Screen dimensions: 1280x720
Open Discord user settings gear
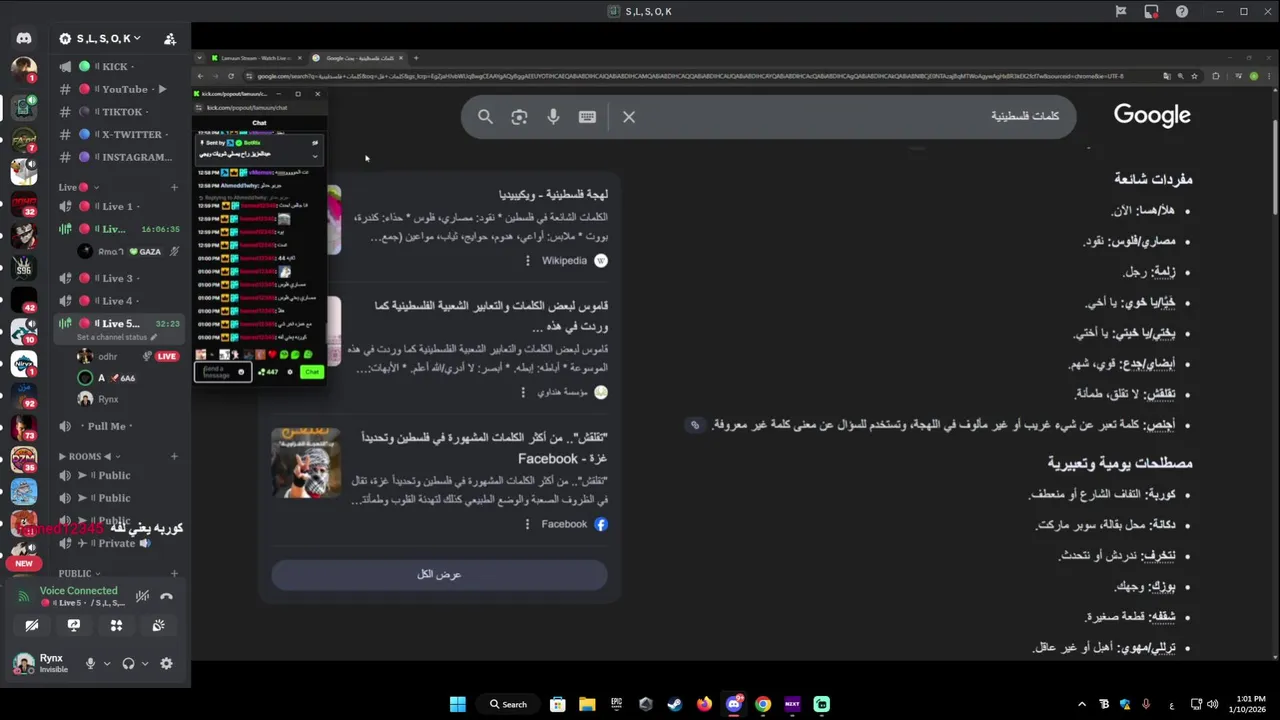pyautogui.click(x=166, y=663)
